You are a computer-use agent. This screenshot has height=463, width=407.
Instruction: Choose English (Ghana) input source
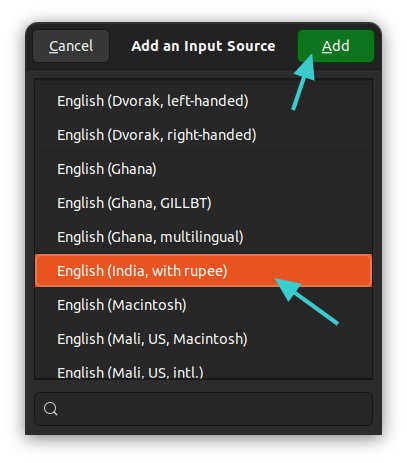pos(203,169)
